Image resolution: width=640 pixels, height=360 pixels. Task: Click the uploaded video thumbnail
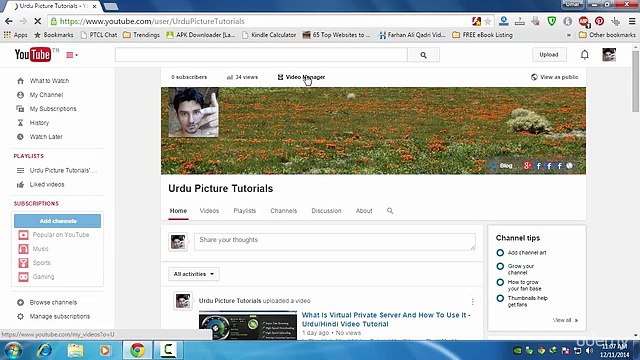pyautogui.click(x=248, y=325)
